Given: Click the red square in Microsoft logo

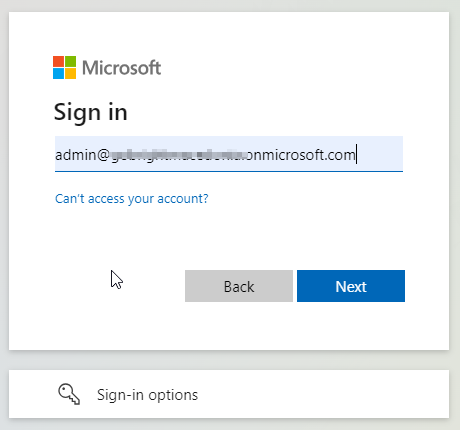Looking at the screenshot, I should [x=58, y=61].
